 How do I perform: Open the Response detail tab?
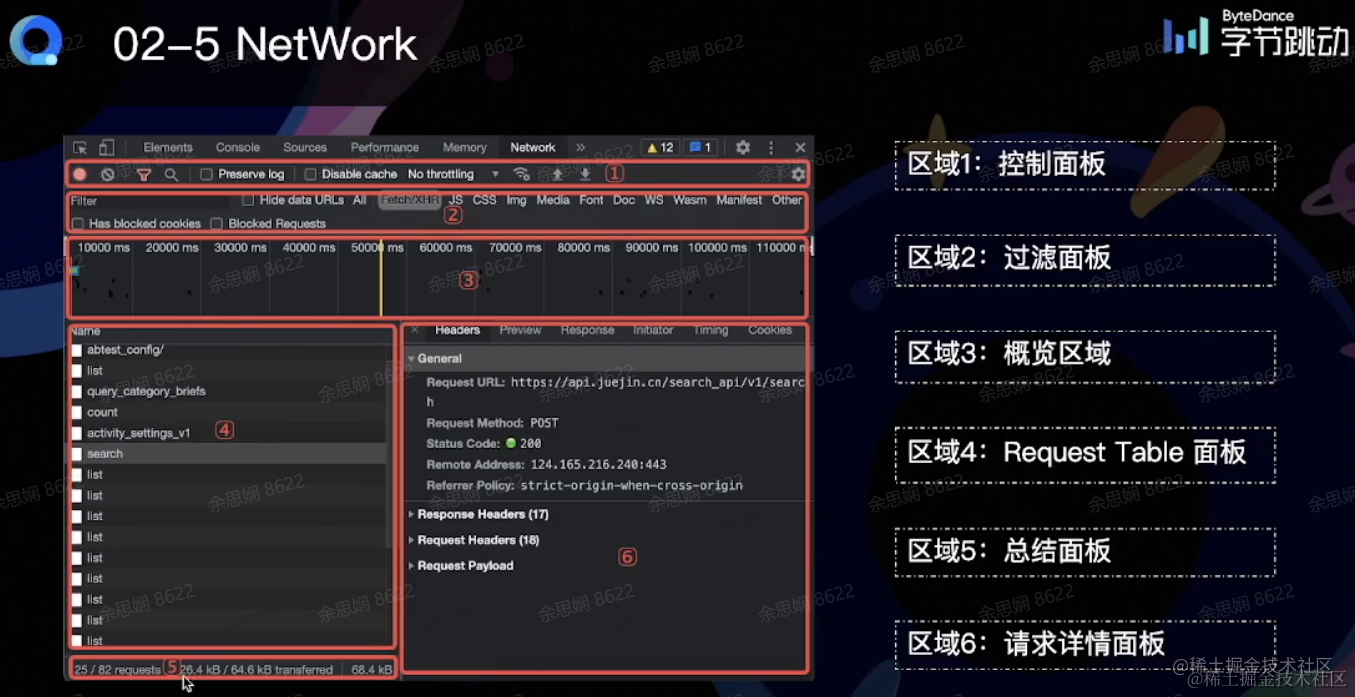coord(587,330)
